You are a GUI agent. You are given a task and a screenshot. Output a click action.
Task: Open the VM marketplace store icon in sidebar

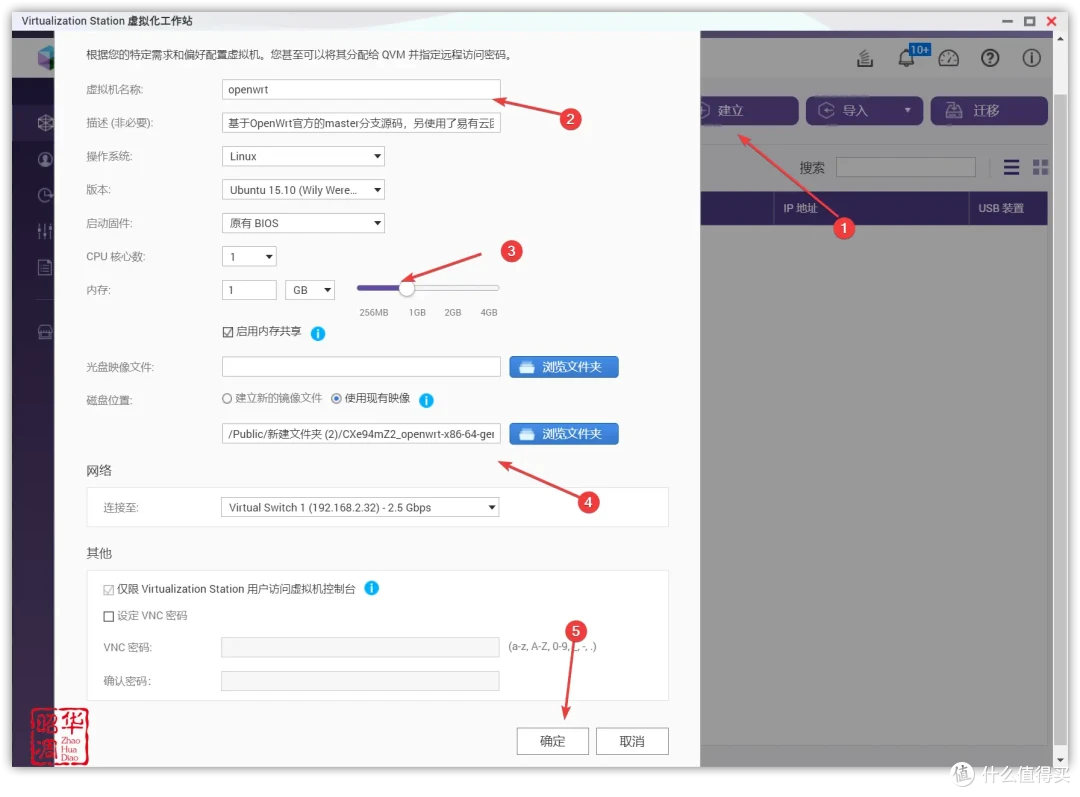[x=45, y=333]
